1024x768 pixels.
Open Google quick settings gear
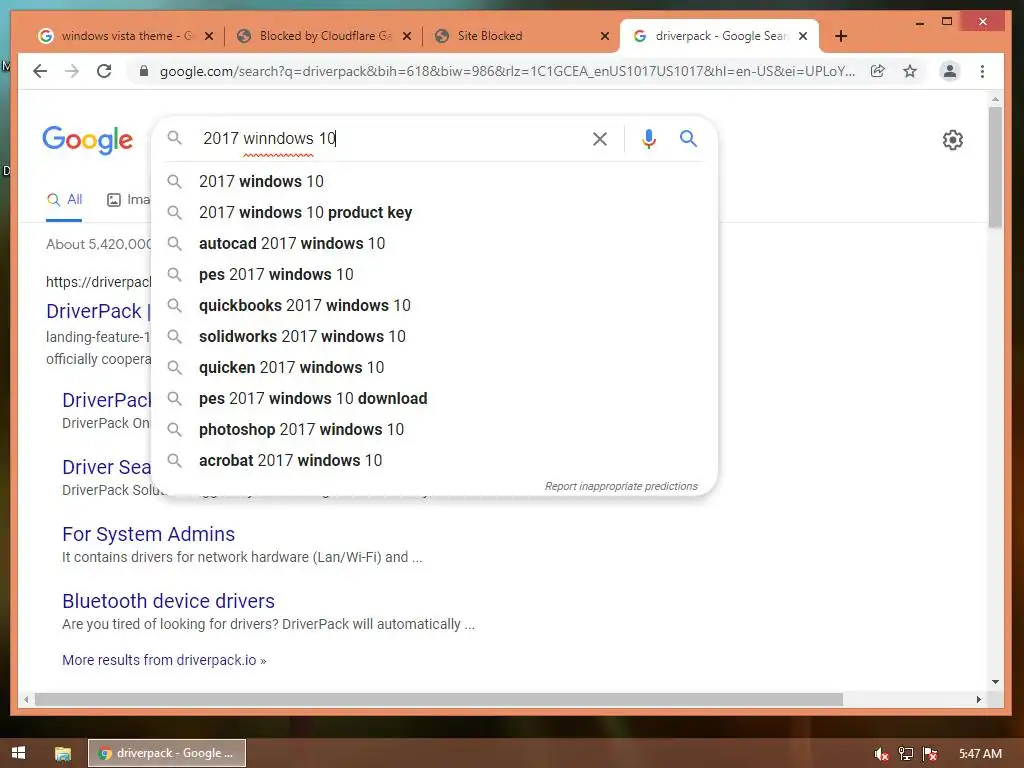click(953, 139)
